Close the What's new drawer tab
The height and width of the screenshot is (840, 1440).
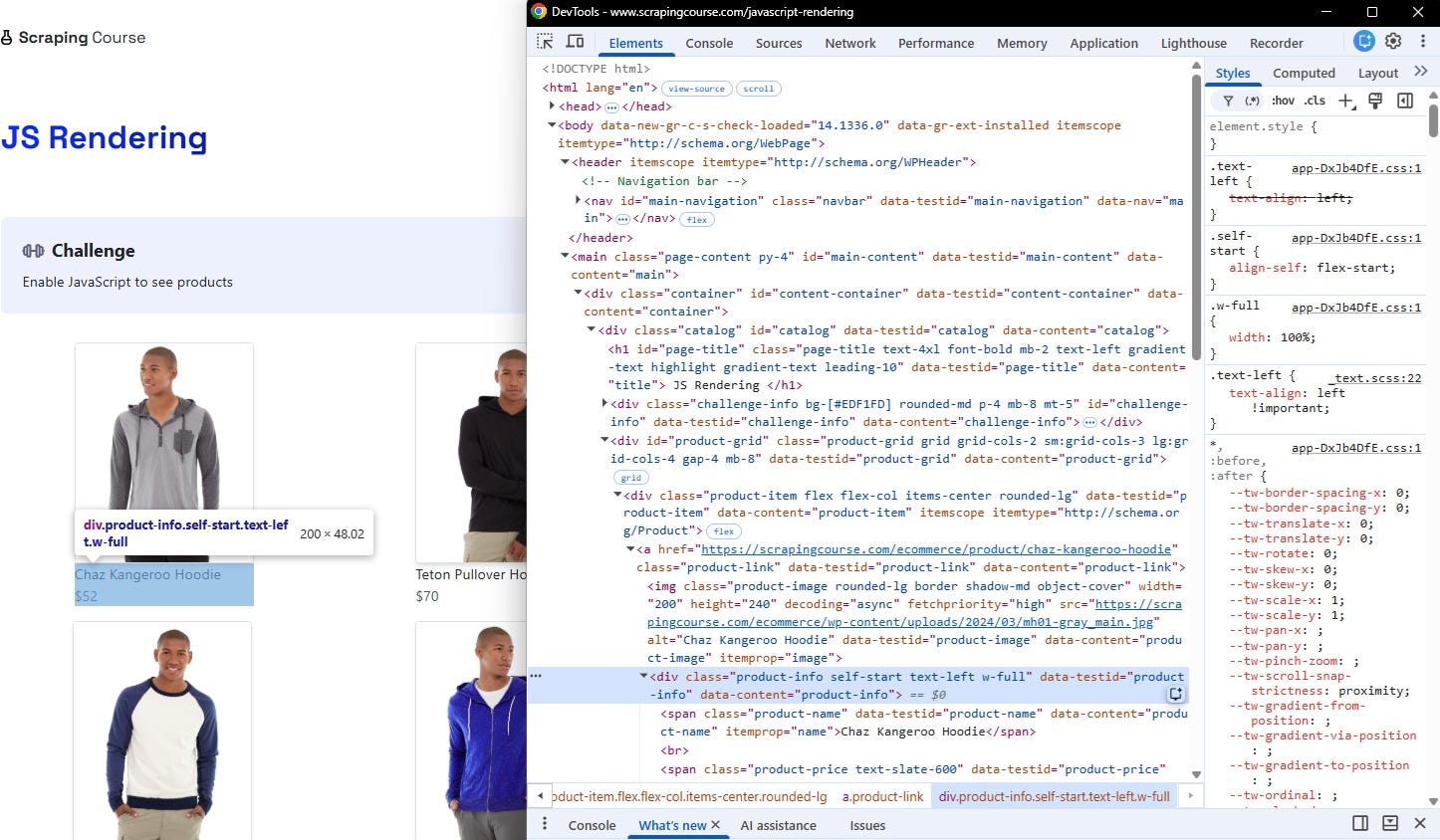715,825
